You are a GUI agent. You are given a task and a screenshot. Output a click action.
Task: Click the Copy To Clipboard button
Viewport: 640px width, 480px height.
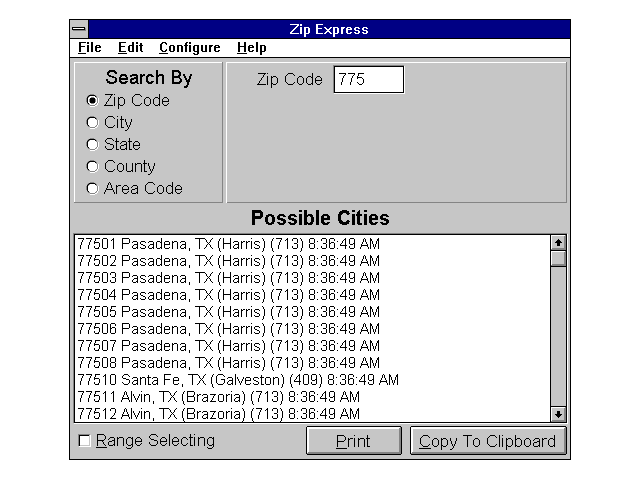pos(488,441)
